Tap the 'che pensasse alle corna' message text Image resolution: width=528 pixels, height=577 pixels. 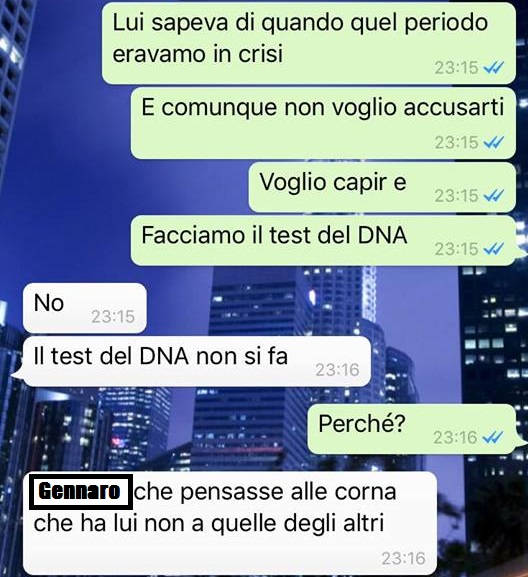(x=265, y=492)
